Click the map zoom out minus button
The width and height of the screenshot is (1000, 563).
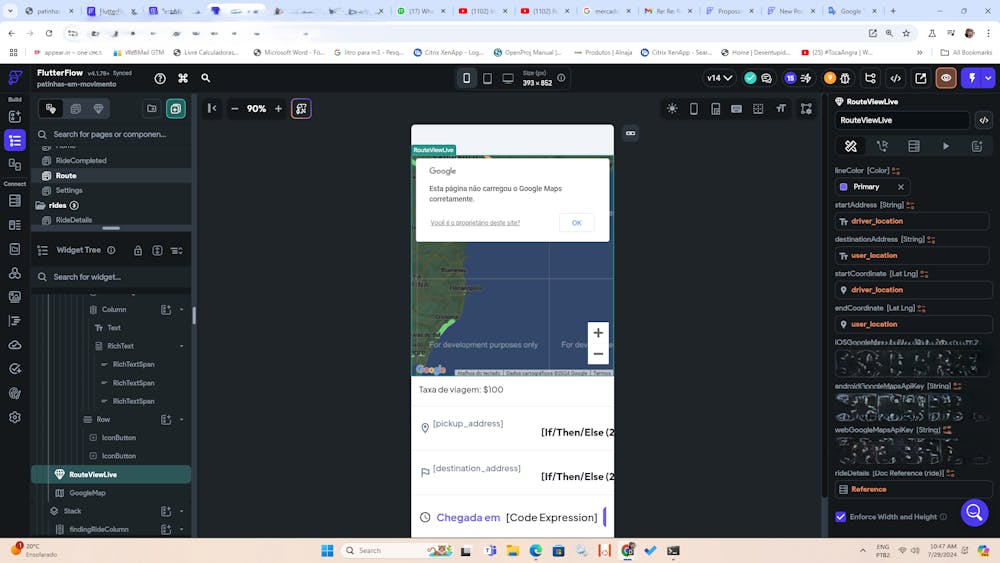(x=598, y=354)
